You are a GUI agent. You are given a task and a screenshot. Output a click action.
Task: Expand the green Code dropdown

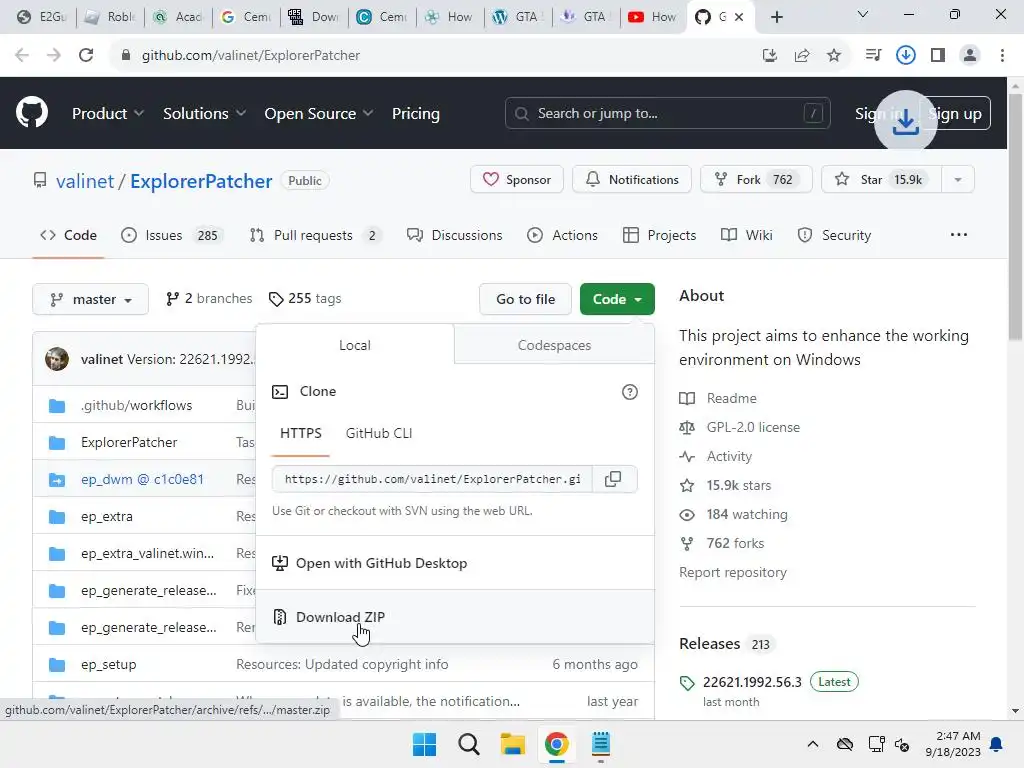(617, 299)
